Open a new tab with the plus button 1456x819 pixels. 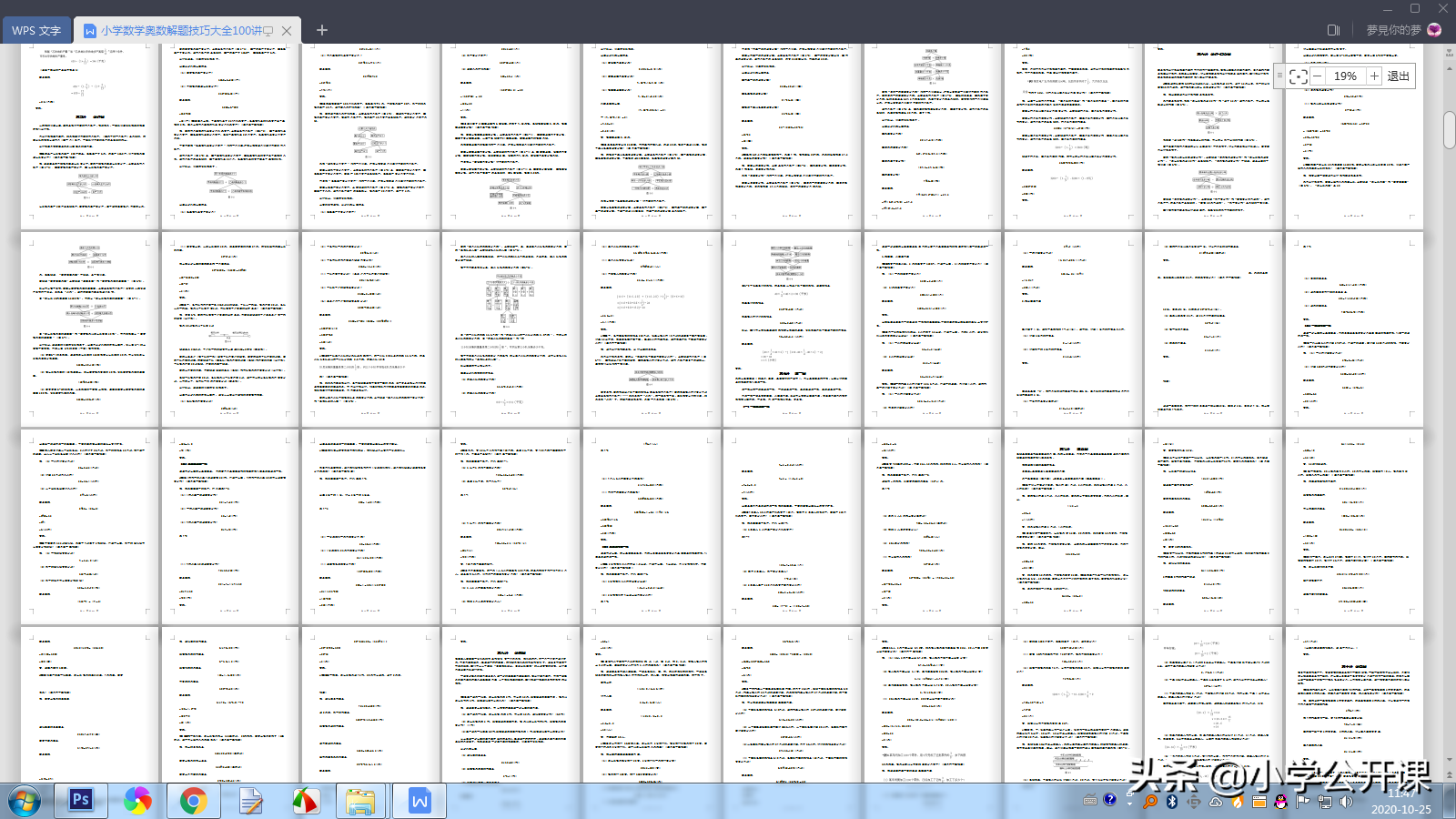pyautogui.click(x=321, y=30)
